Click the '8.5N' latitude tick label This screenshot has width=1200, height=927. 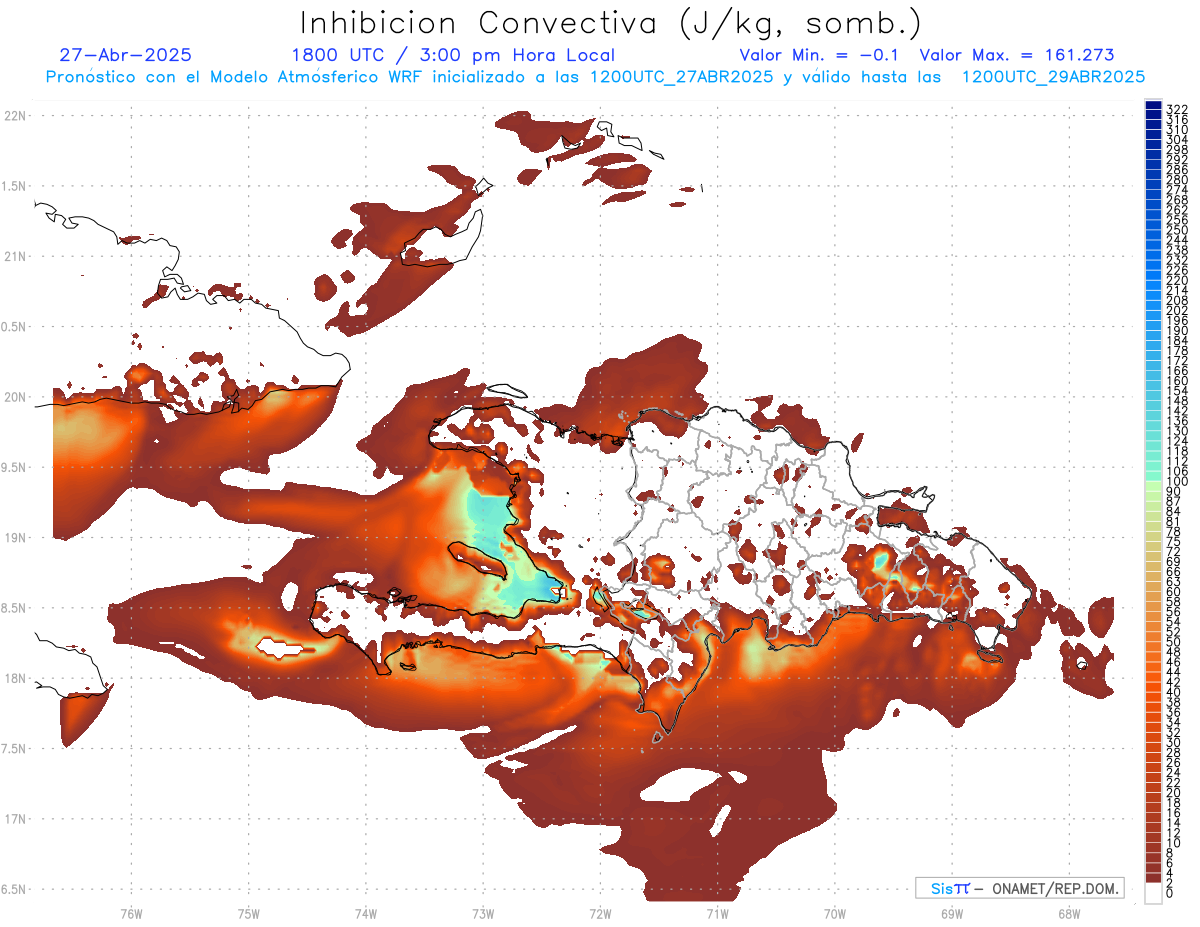14,608
